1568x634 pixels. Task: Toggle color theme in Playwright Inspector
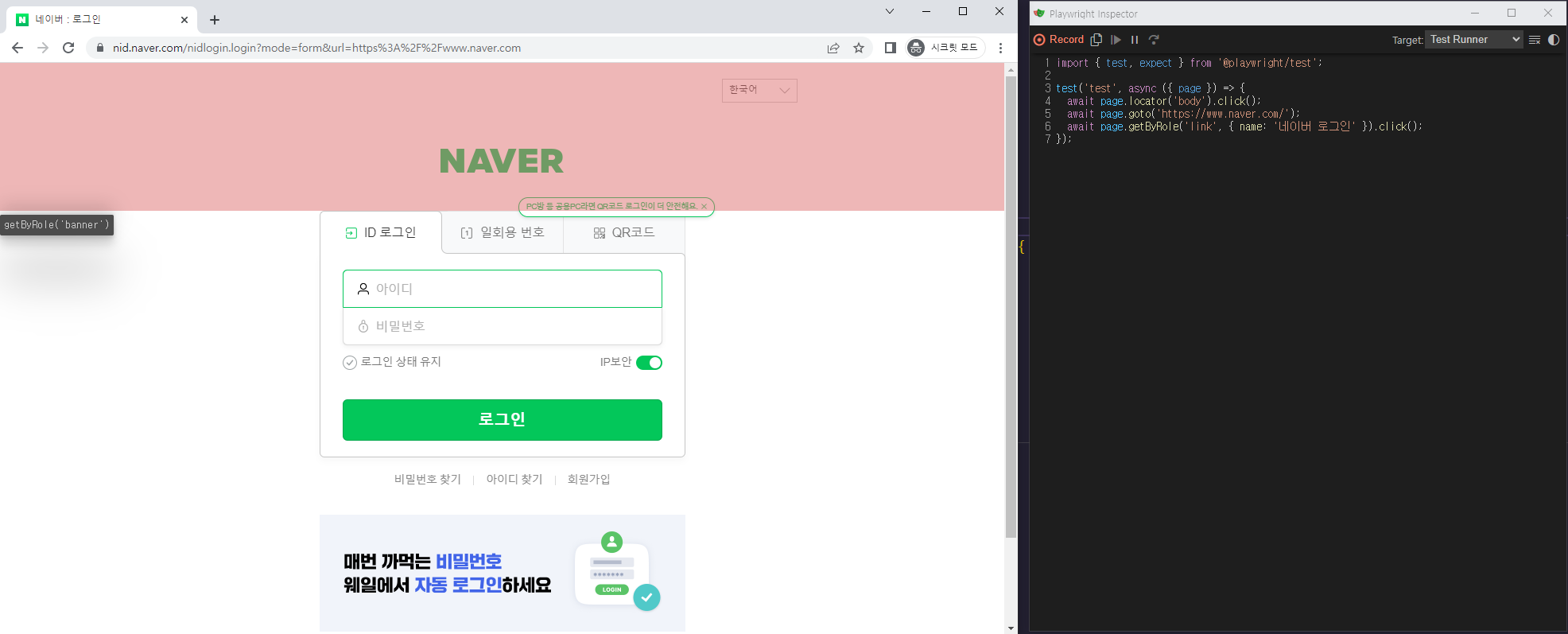[x=1554, y=40]
